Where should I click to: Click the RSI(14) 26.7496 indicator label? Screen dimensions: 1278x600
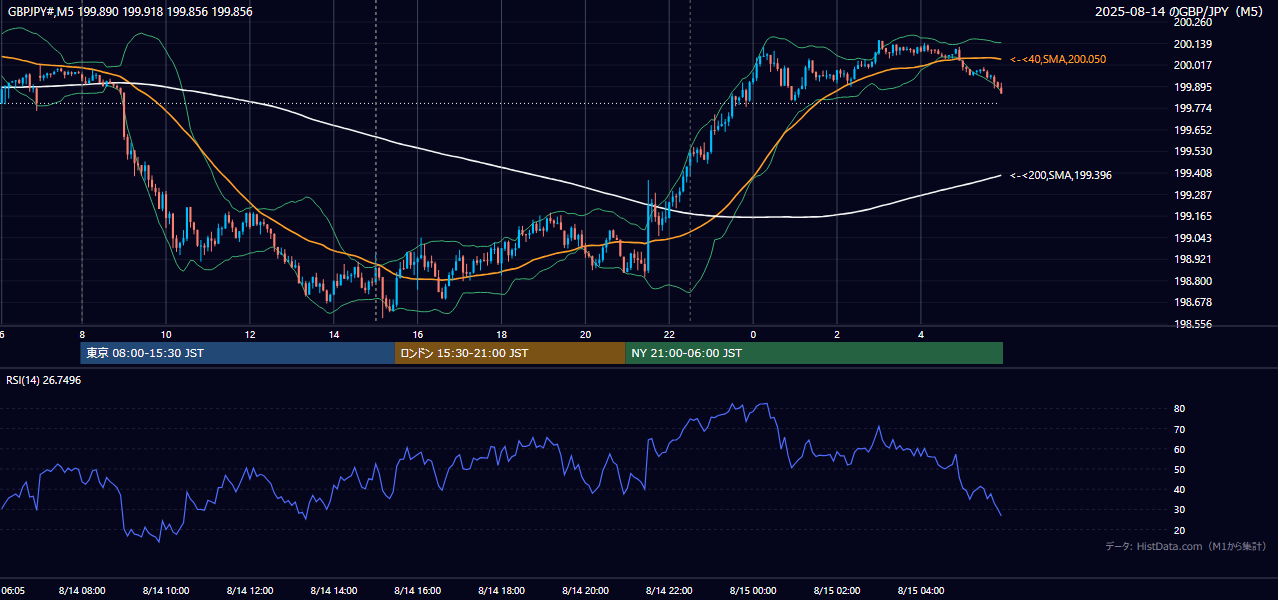coord(44,380)
